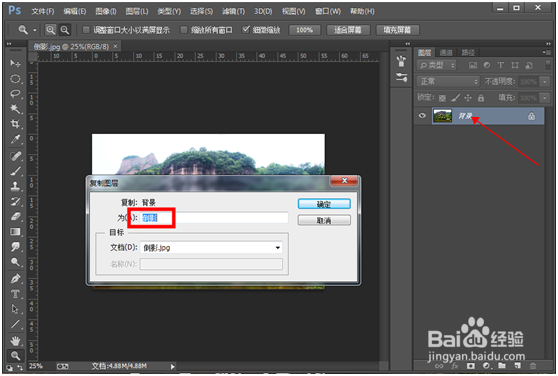This screenshot has width=558, height=376.
Task: Uncheck 细微缩放 checkbox
Action: pyautogui.click(x=246, y=30)
